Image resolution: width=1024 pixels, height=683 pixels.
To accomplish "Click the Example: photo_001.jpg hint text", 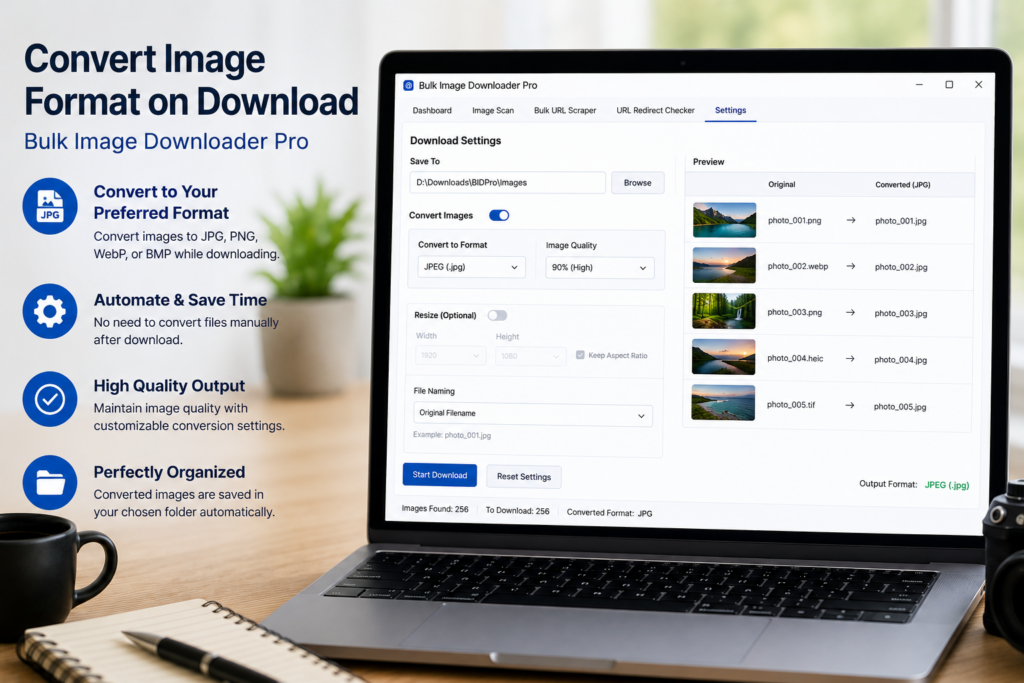I will (452, 435).
